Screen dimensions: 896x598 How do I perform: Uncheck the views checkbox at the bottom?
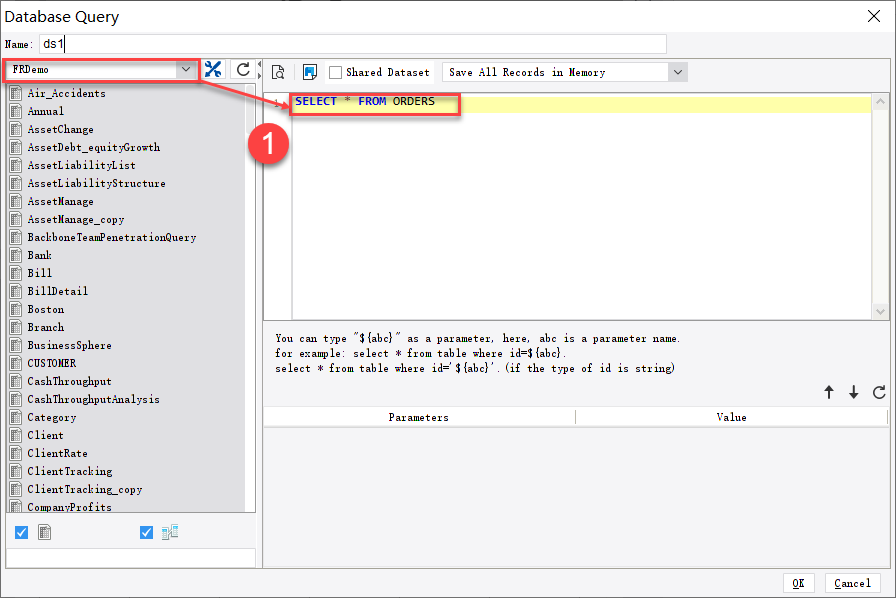coord(146,532)
